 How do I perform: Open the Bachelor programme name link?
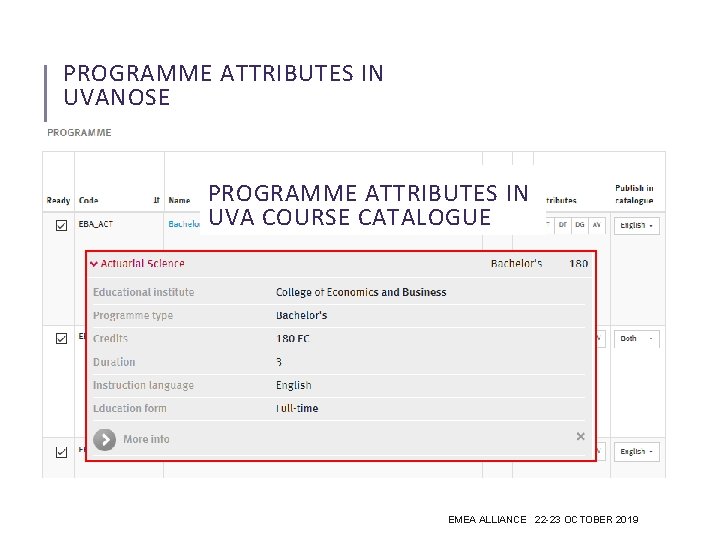(184, 226)
